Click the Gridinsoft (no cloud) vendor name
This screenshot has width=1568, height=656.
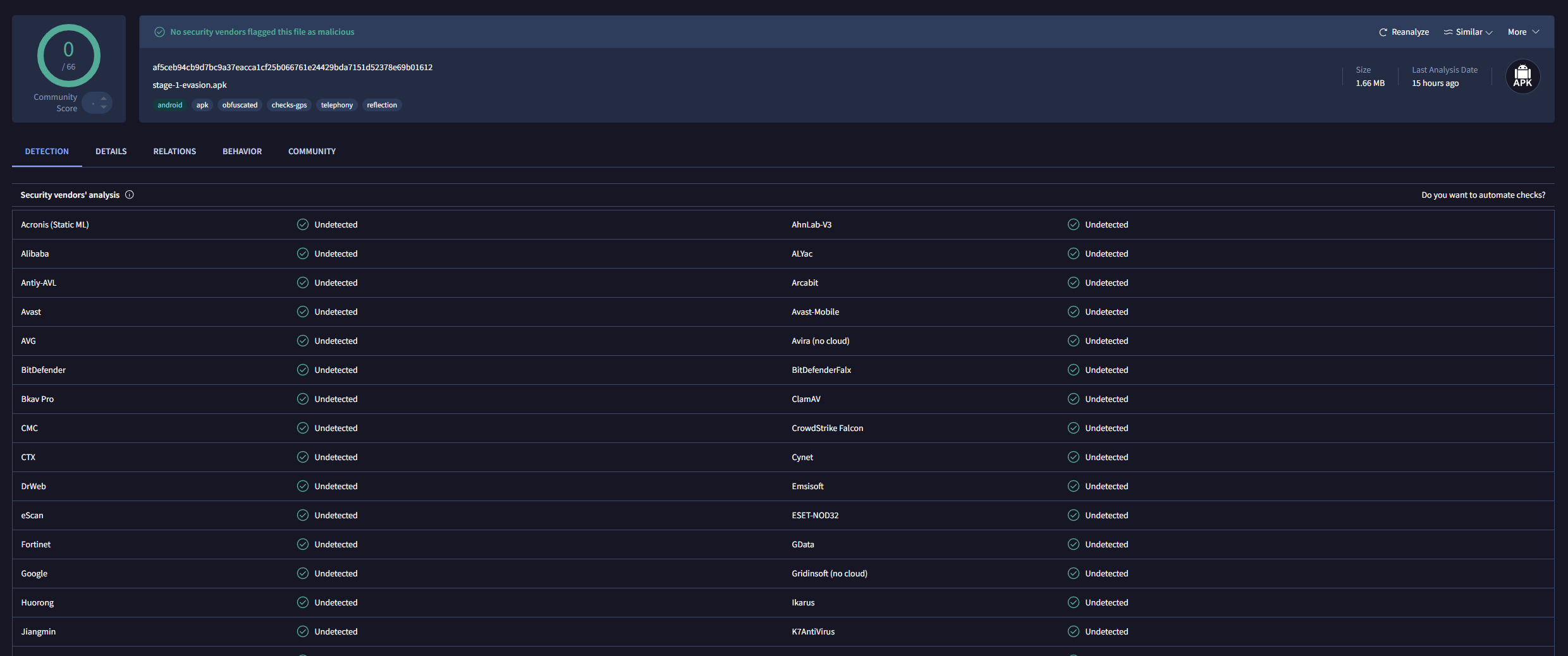click(x=830, y=574)
